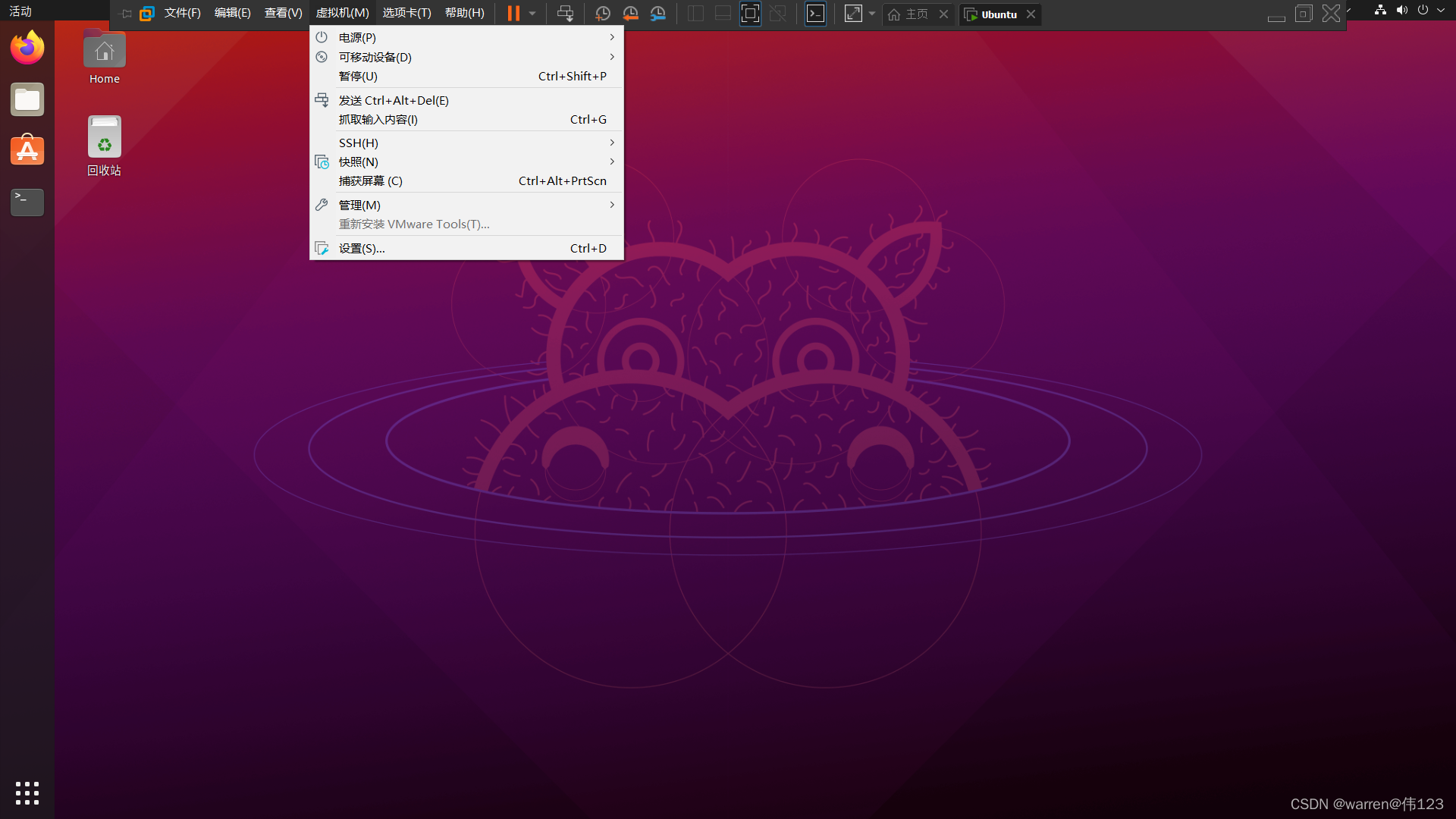The width and height of the screenshot is (1456, 819).
Task: Click the 活动 activities button
Action: point(20,11)
